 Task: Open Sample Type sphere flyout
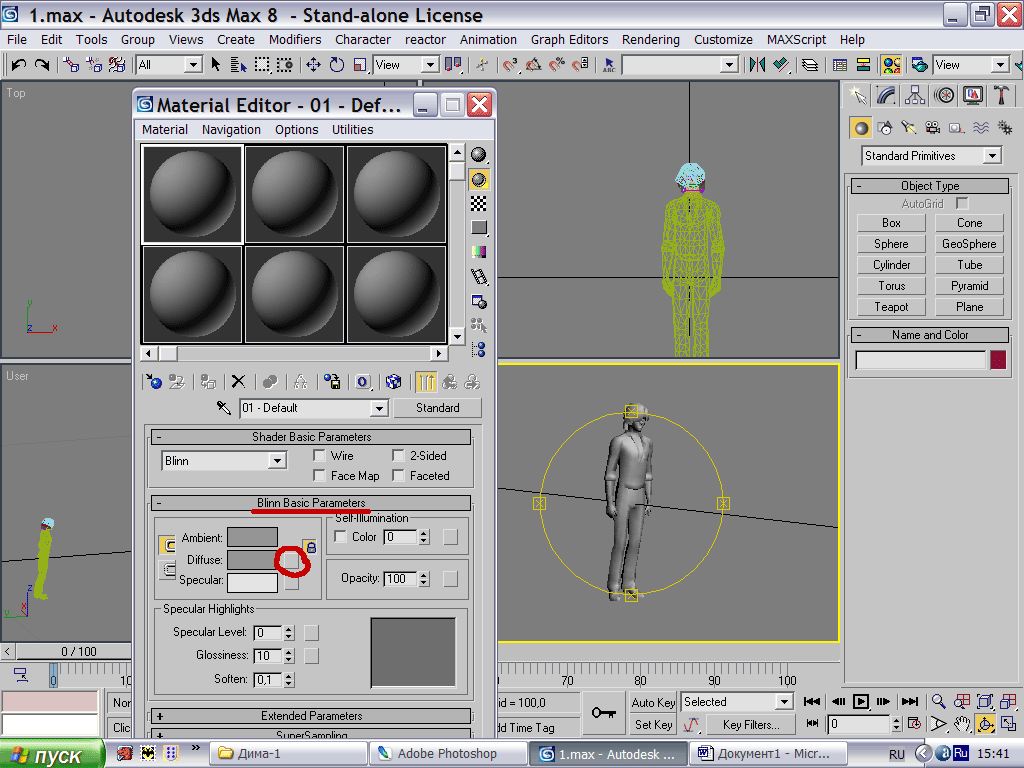[479, 155]
